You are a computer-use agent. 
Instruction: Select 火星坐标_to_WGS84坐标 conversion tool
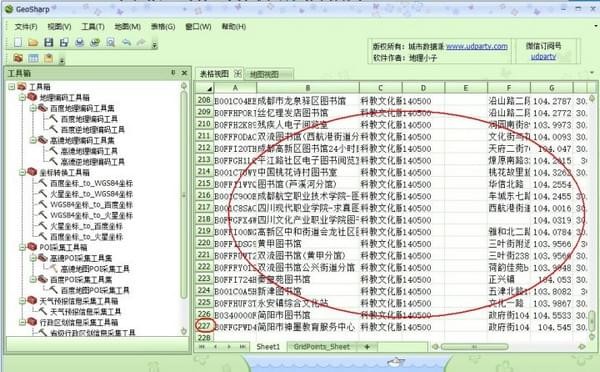point(91,194)
